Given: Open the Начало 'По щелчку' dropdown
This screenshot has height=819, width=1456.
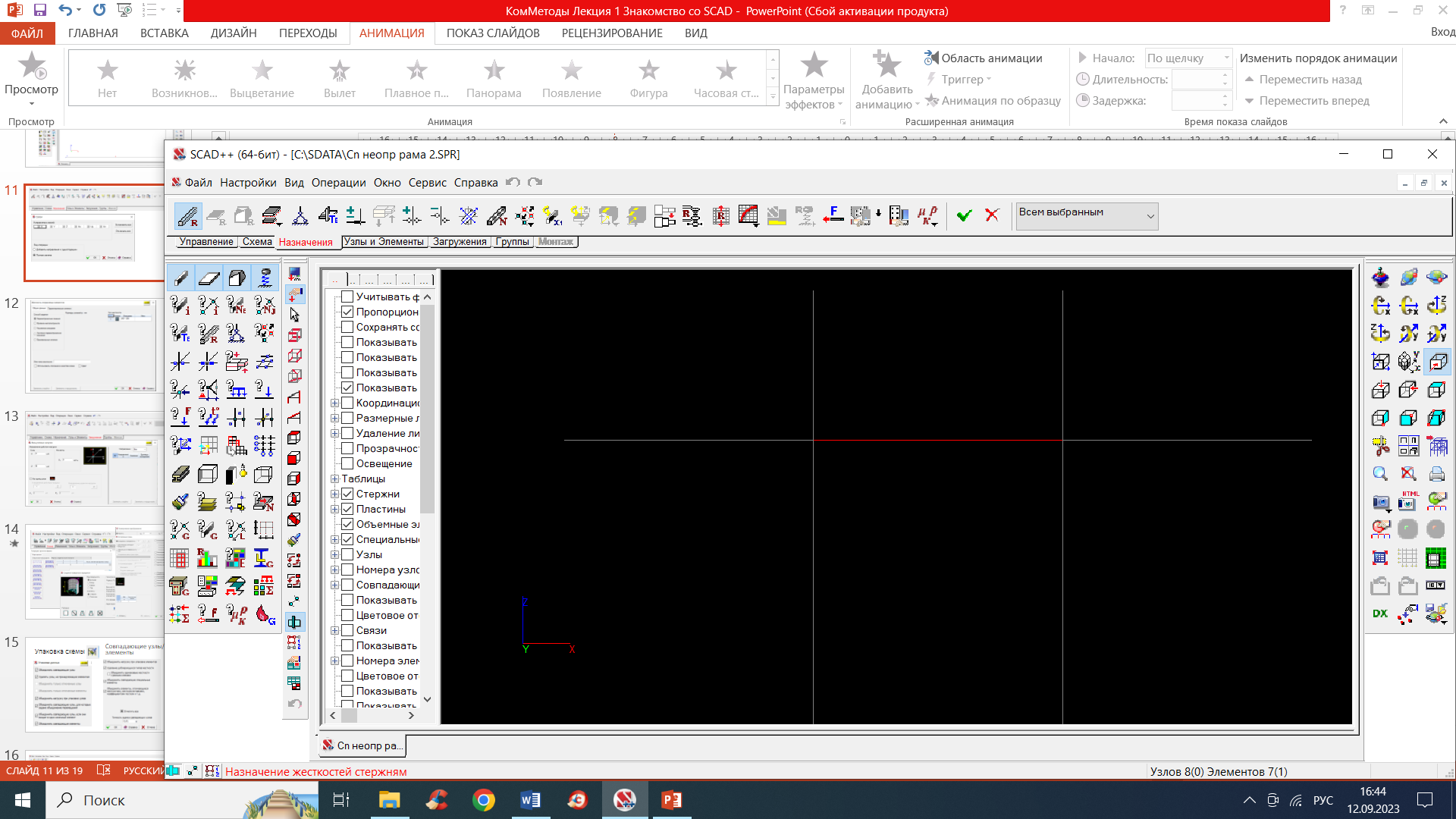Looking at the screenshot, I should 1188,58.
